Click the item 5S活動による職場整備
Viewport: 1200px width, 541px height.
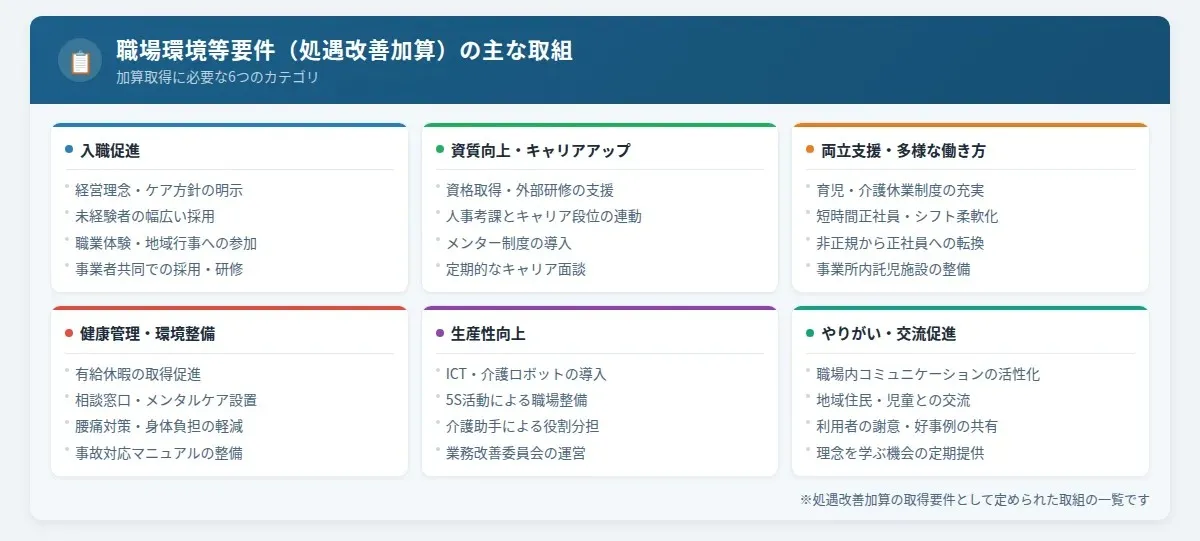(517, 400)
